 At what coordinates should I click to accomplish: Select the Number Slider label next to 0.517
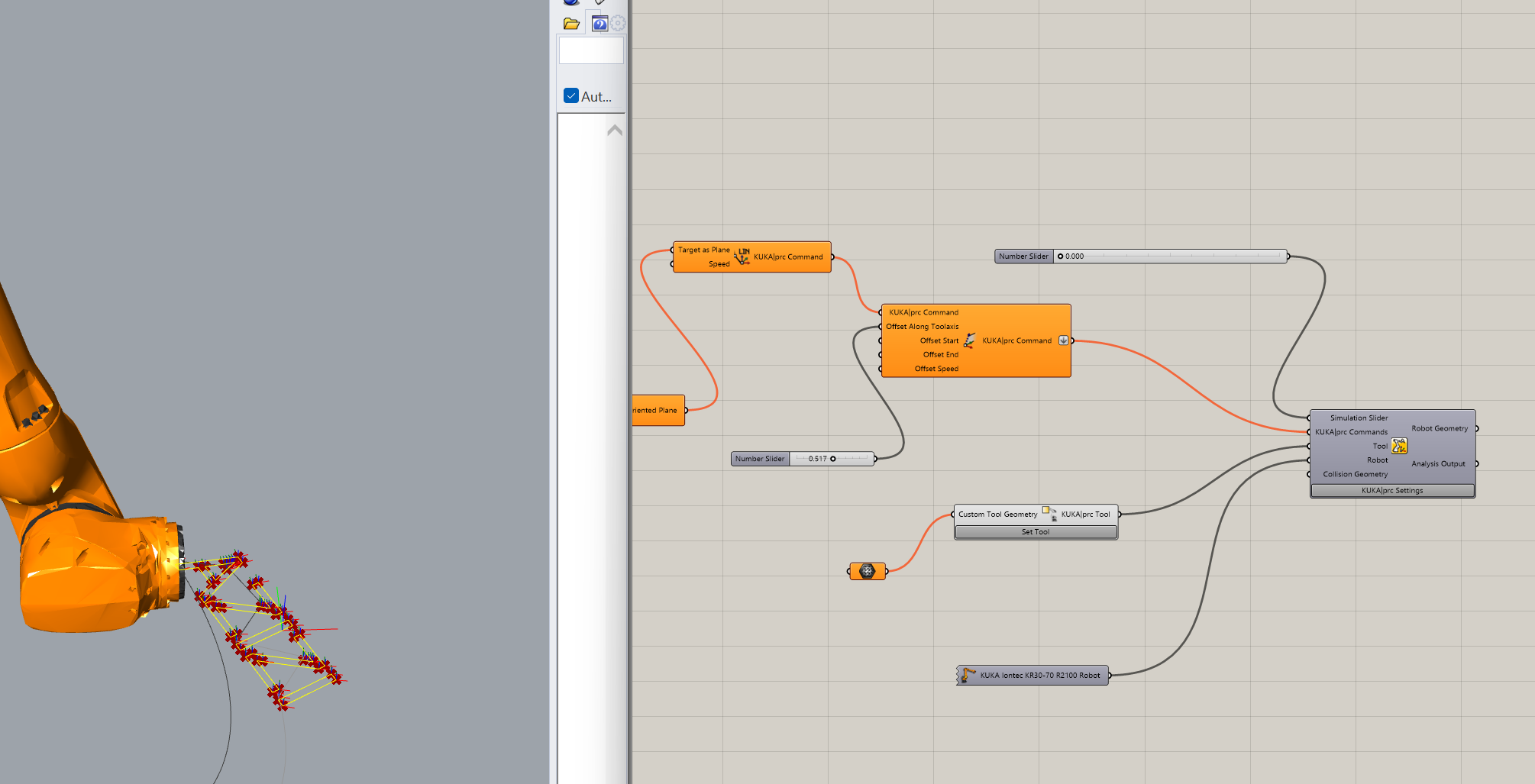(760, 459)
